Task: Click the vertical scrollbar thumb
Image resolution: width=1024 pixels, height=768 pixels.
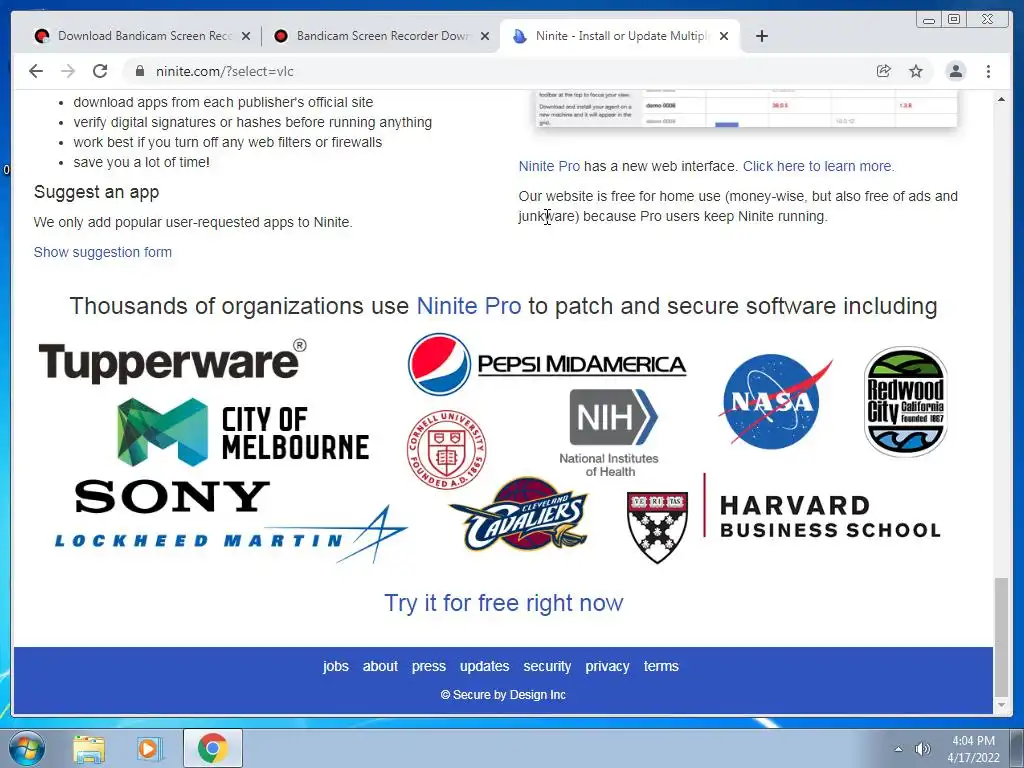Action: (1001, 637)
